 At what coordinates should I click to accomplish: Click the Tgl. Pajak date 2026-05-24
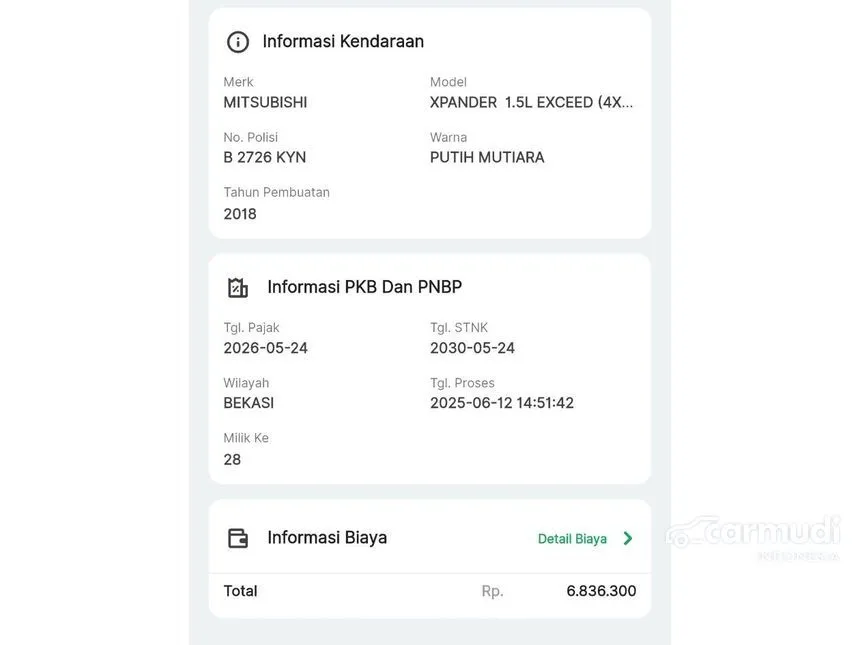click(x=265, y=348)
